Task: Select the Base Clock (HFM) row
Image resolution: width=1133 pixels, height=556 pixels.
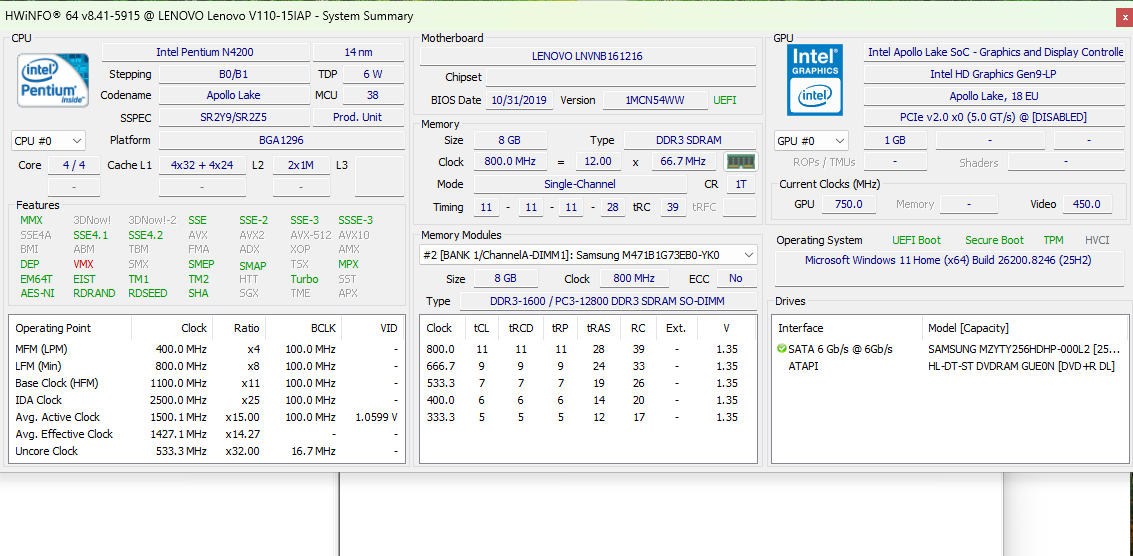Action: pos(207,383)
